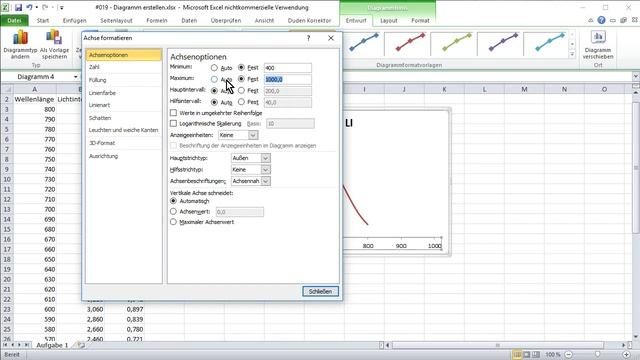Select the cyan line chart style
This screenshot has height=360, width=640.
(549, 43)
